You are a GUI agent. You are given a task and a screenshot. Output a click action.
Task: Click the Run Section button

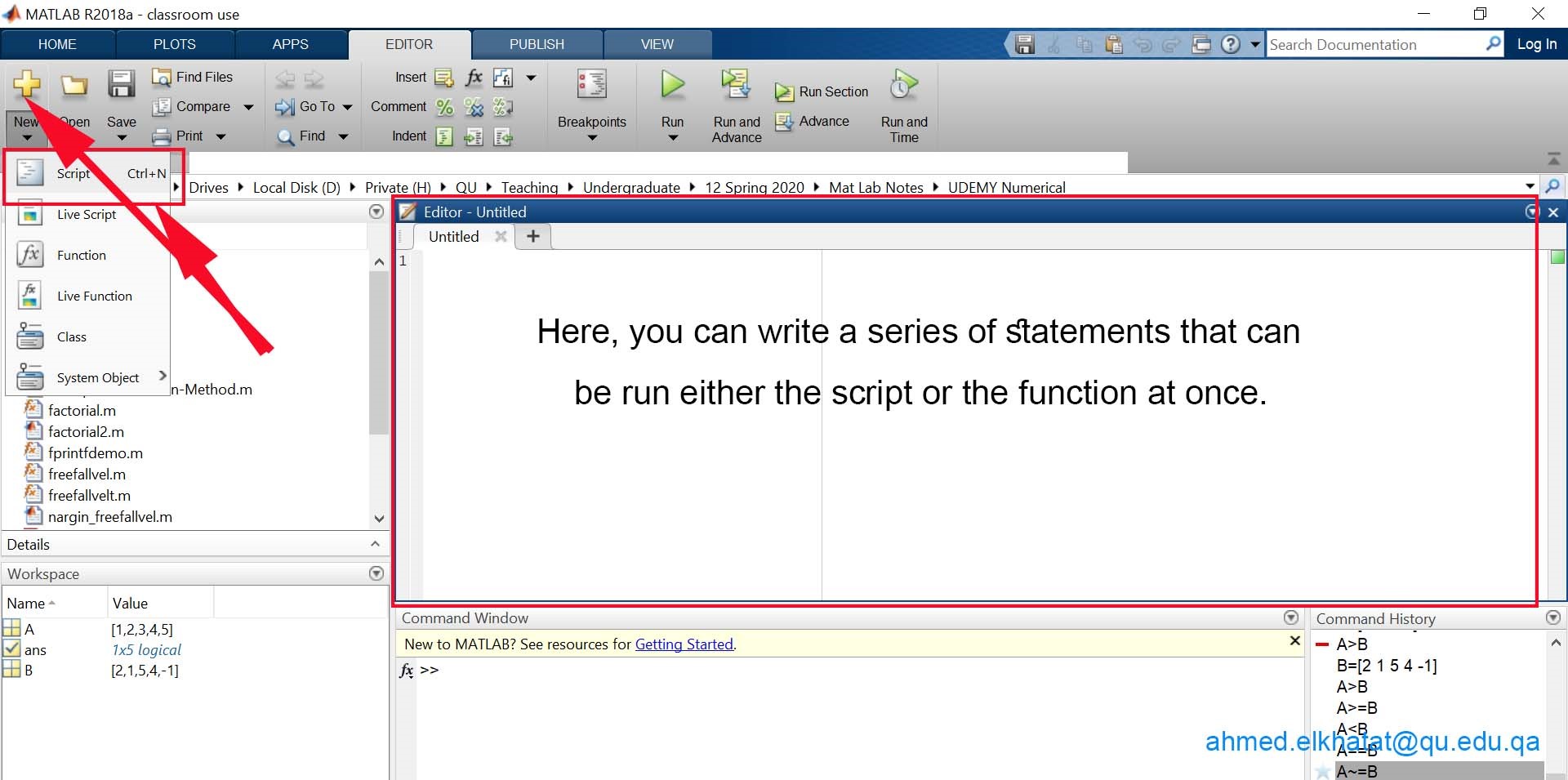[x=822, y=91]
